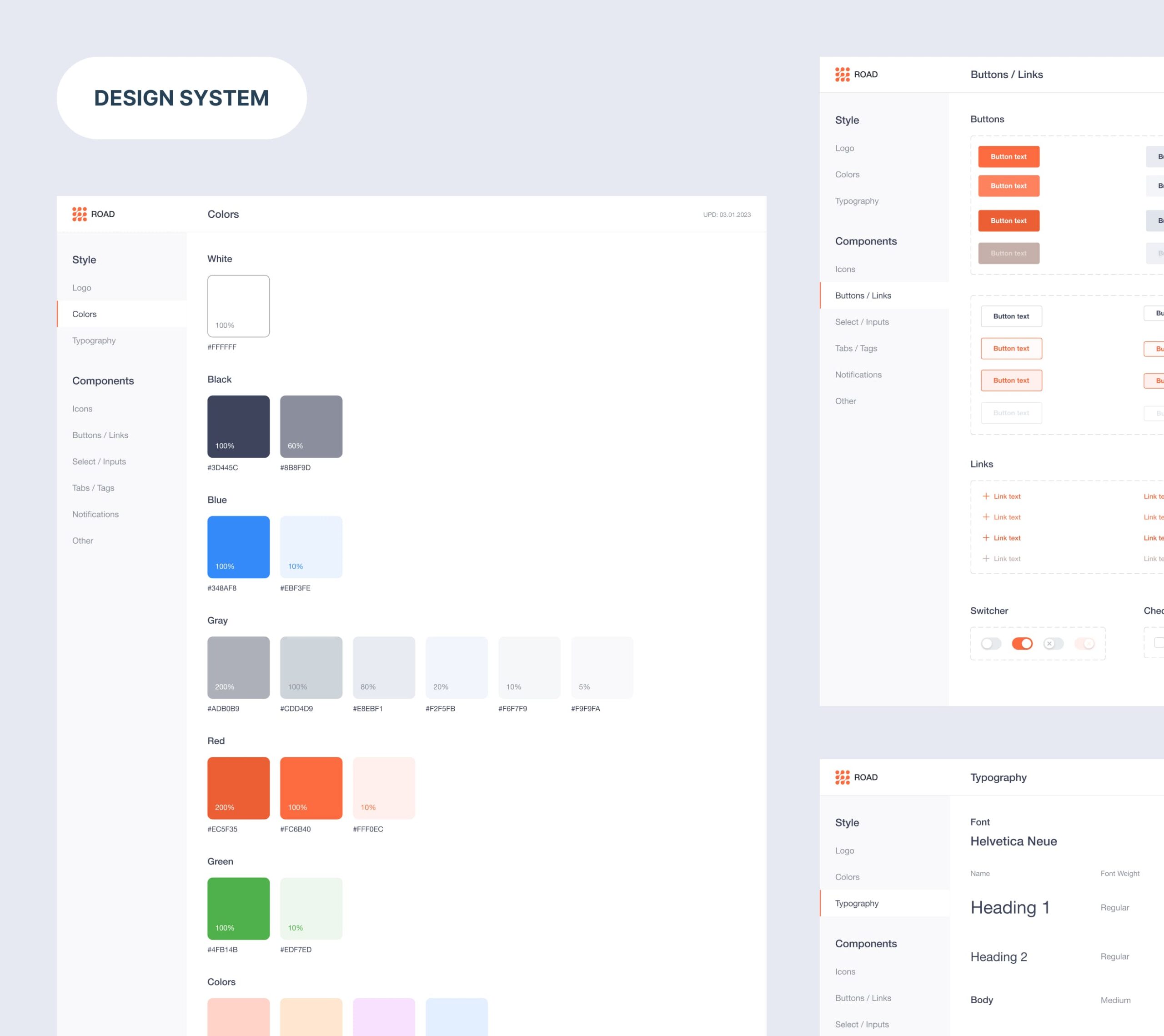Click the Buttons / Links tab item
Viewport: 1164px width, 1036px height.
[x=863, y=295]
